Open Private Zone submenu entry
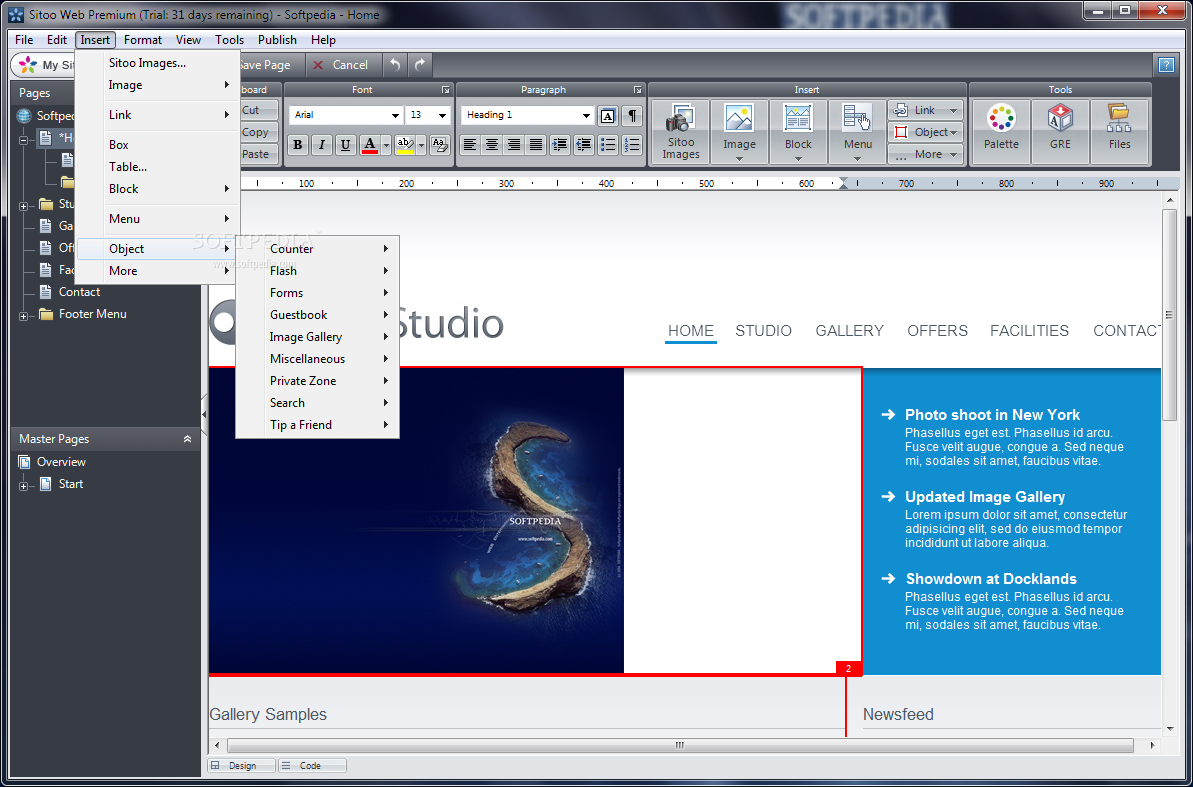This screenshot has width=1193, height=787. click(317, 381)
